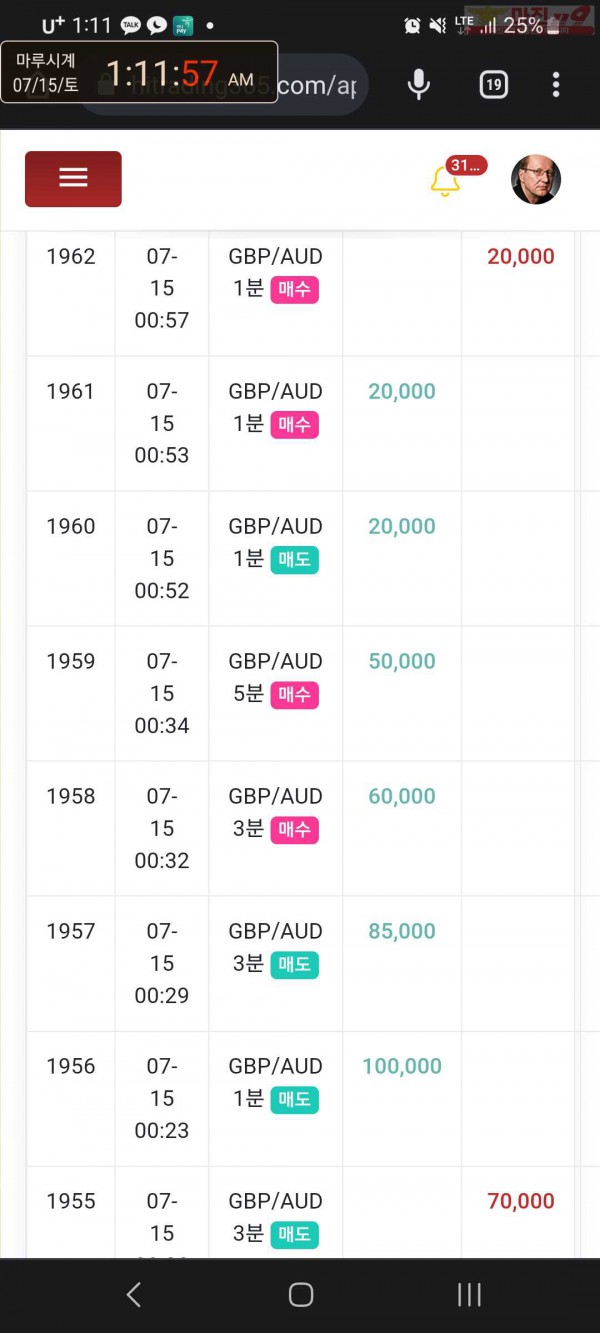The width and height of the screenshot is (600, 1333).
Task: Tap the 매수 badge in row 1962
Action: pyautogui.click(x=294, y=290)
